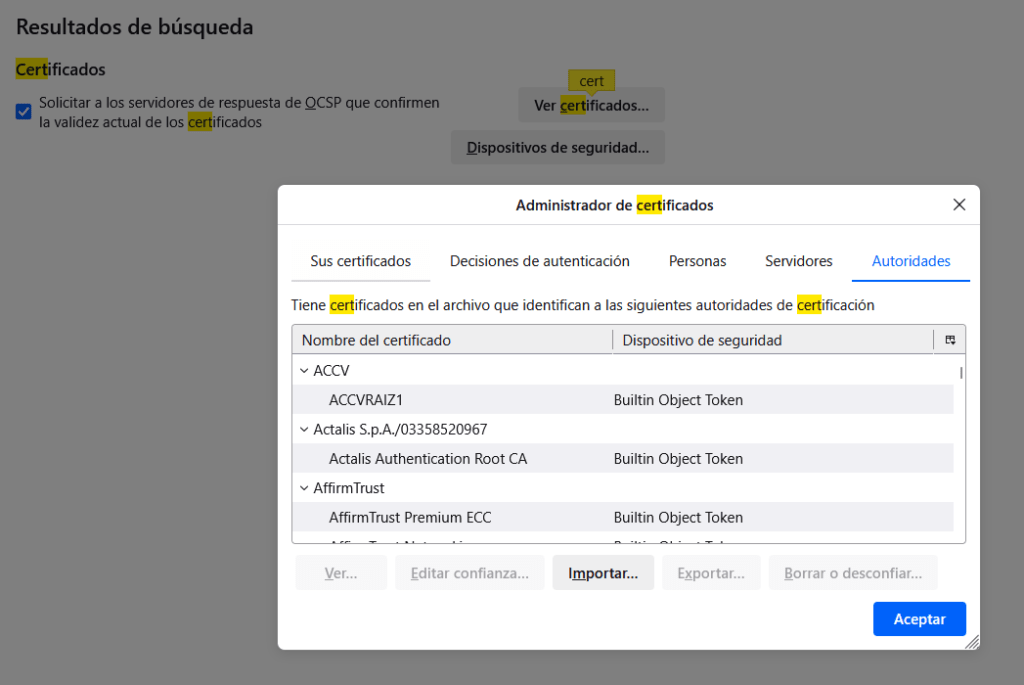Sort by Nombre del certificado column
Viewport: 1024px width, 685px height.
coord(450,340)
